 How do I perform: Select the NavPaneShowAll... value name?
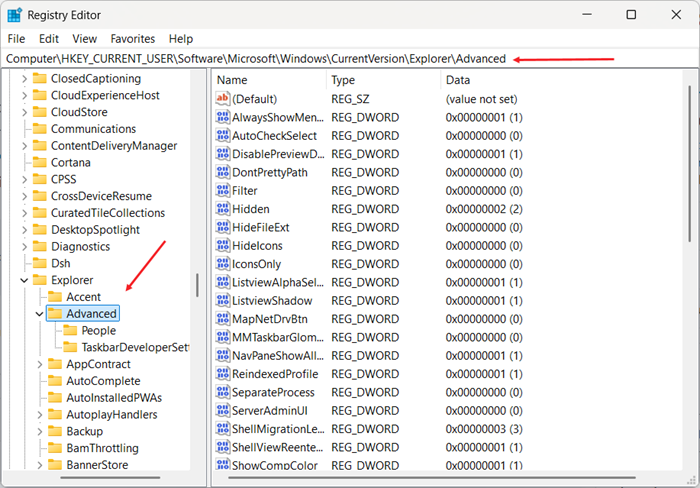(278, 355)
